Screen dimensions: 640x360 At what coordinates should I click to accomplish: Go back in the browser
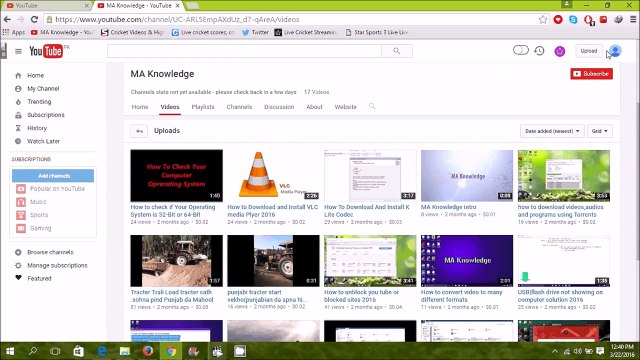tap(7, 19)
